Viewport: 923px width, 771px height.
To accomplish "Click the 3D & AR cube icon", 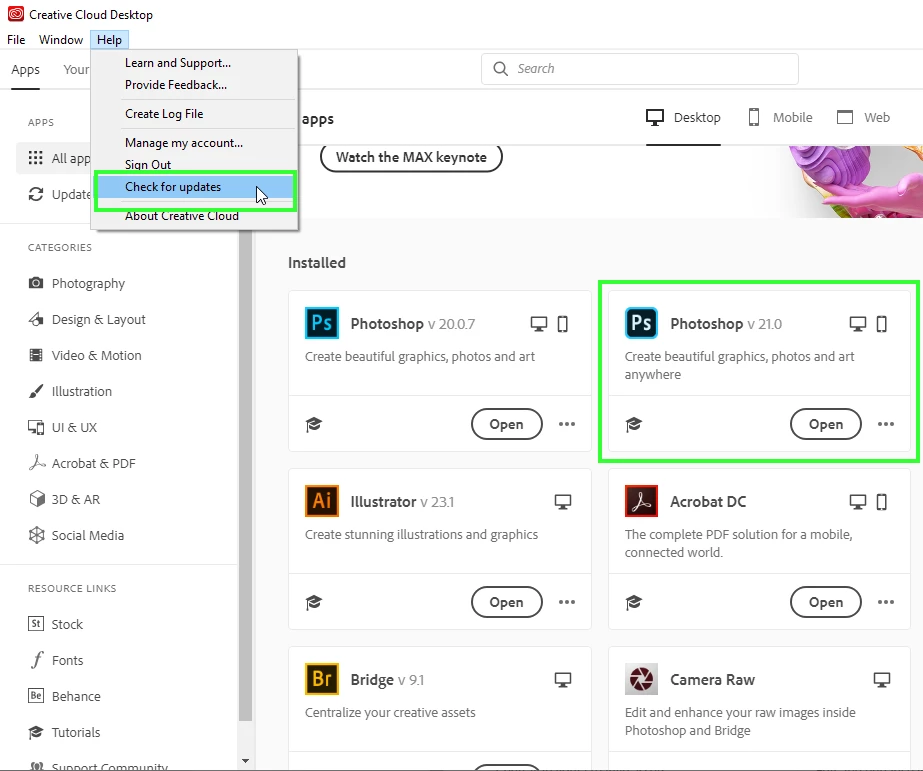I will tap(36, 499).
